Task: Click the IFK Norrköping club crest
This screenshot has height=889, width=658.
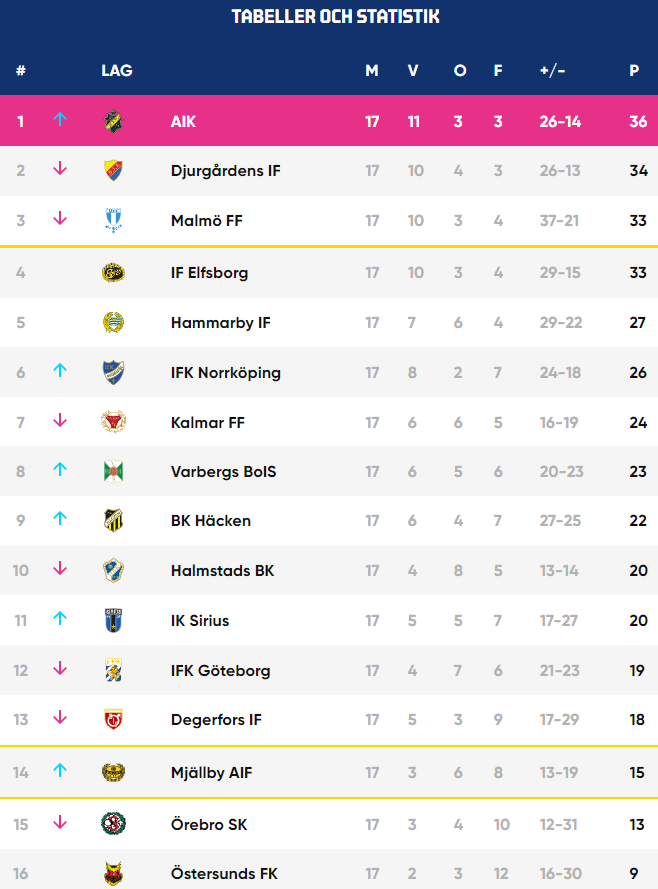Action: (x=113, y=372)
